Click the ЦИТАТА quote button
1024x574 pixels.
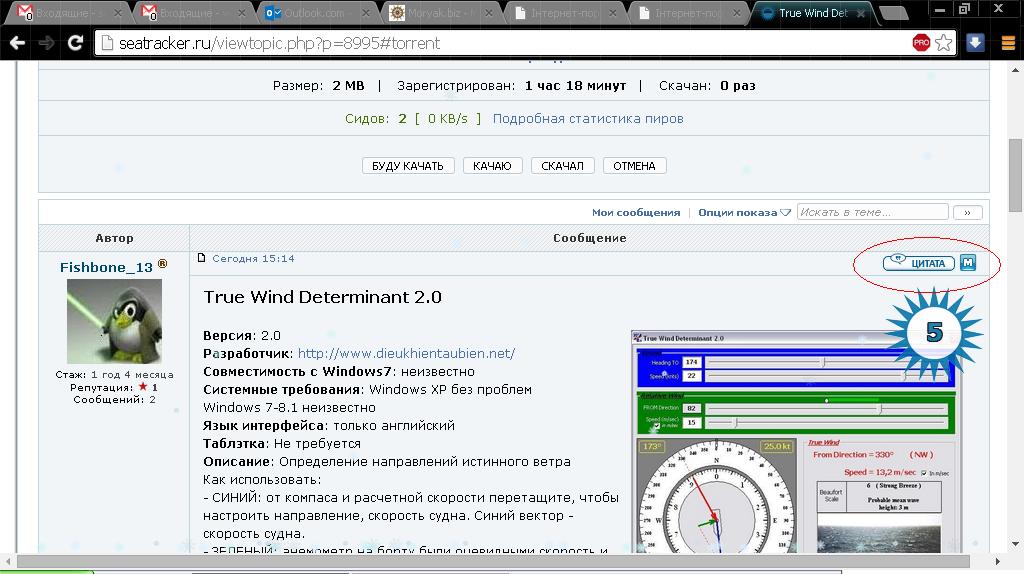(x=917, y=263)
